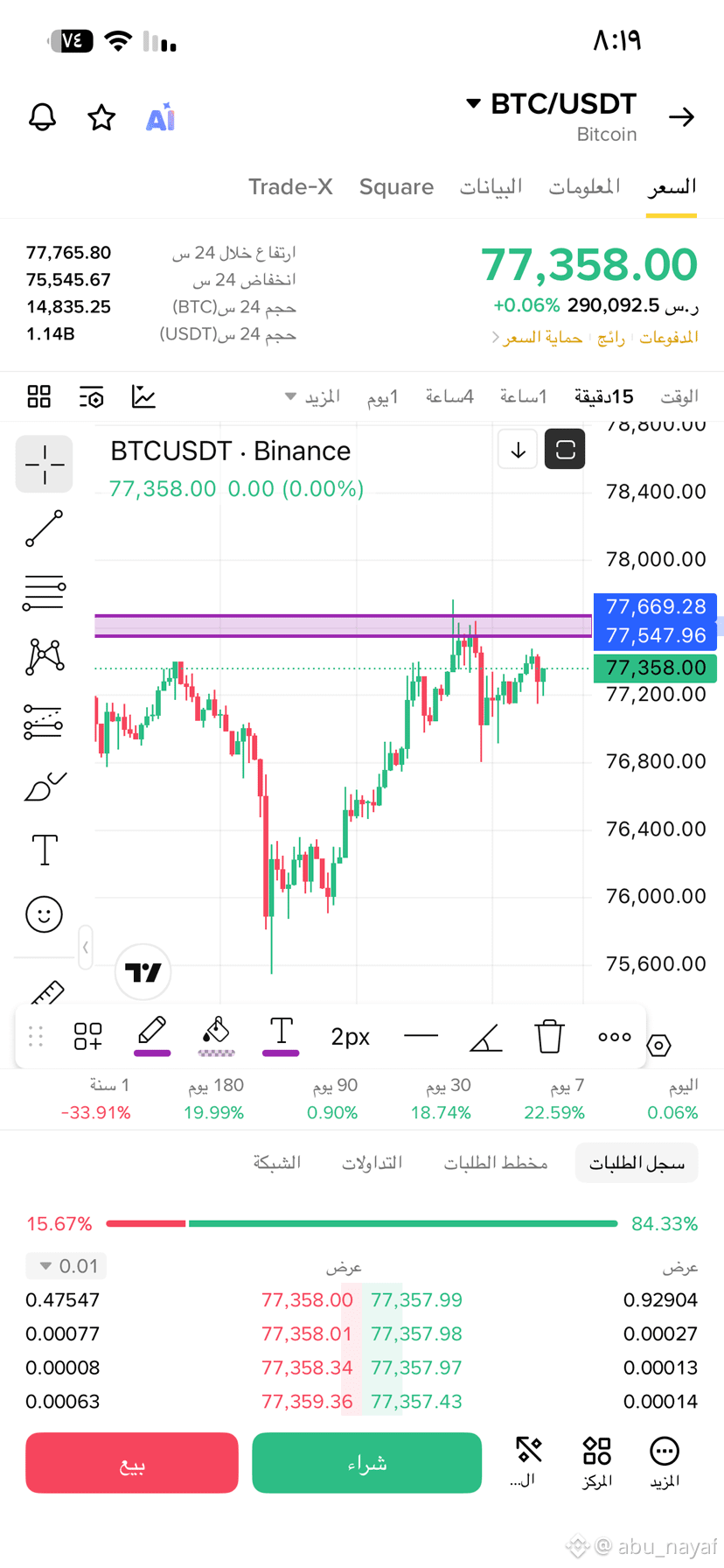
Task: Delete the selected drawing with trash
Action: point(550,1037)
